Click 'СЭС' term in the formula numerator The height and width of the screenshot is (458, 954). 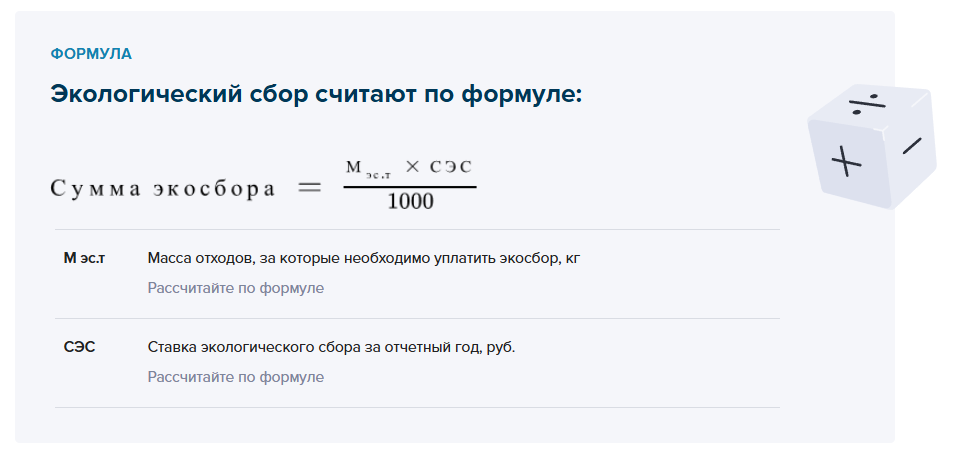pos(450,169)
